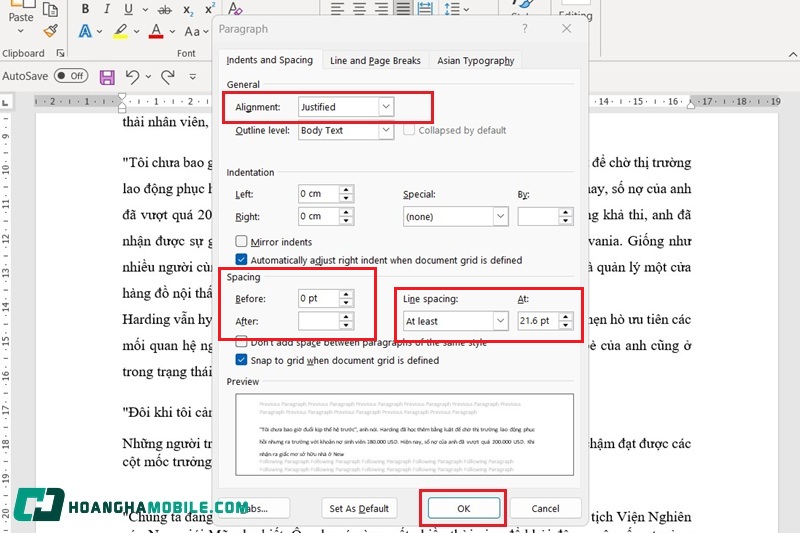Enable the Mirror indents checkbox
Image resolution: width=800 pixels, height=533 pixels.
click(x=241, y=242)
